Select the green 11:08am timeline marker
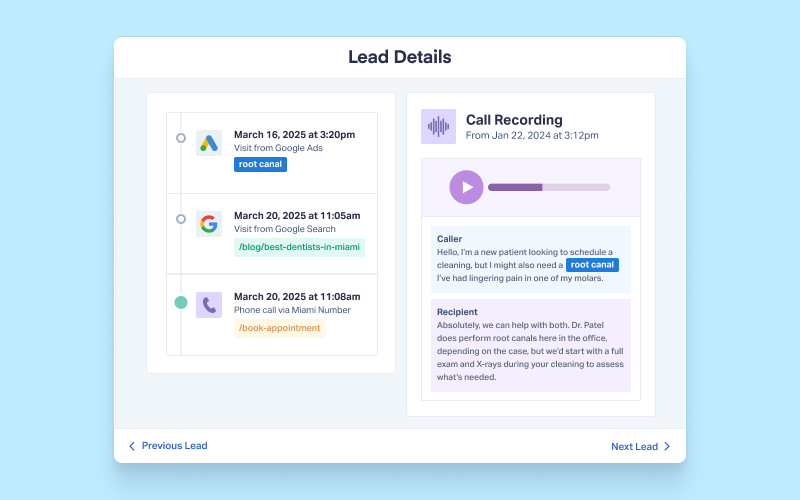The image size is (800, 500). (x=181, y=303)
